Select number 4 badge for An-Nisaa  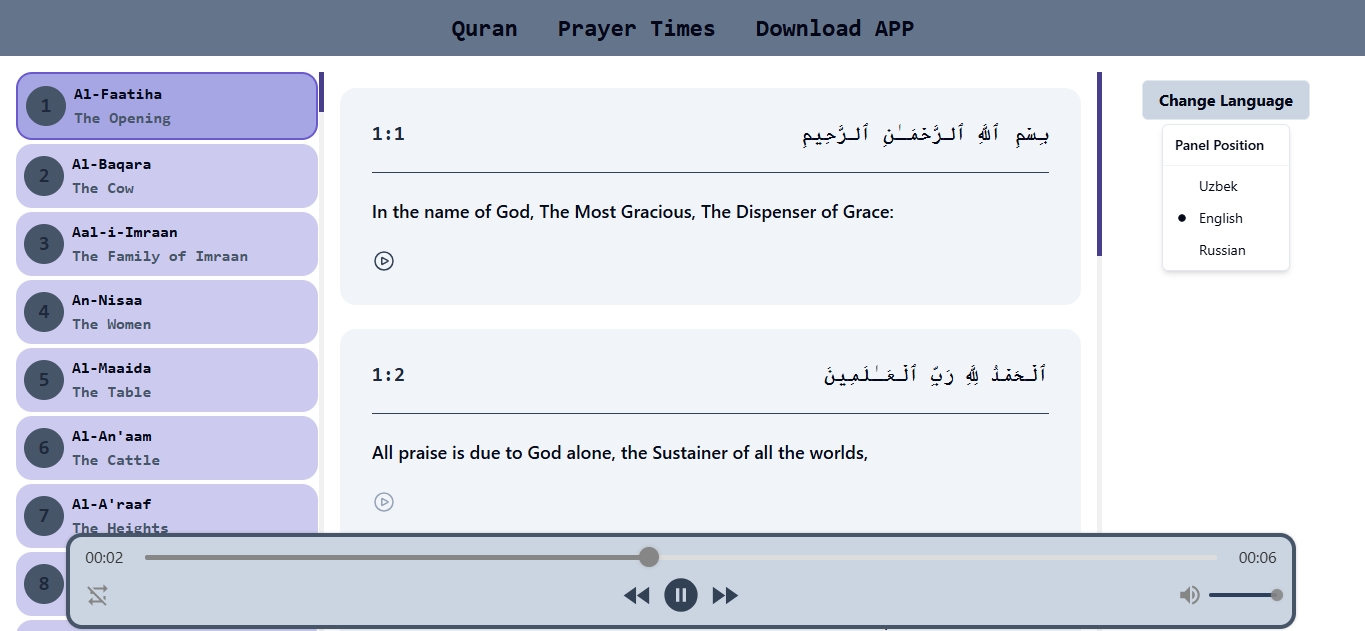[x=44, y=312]
